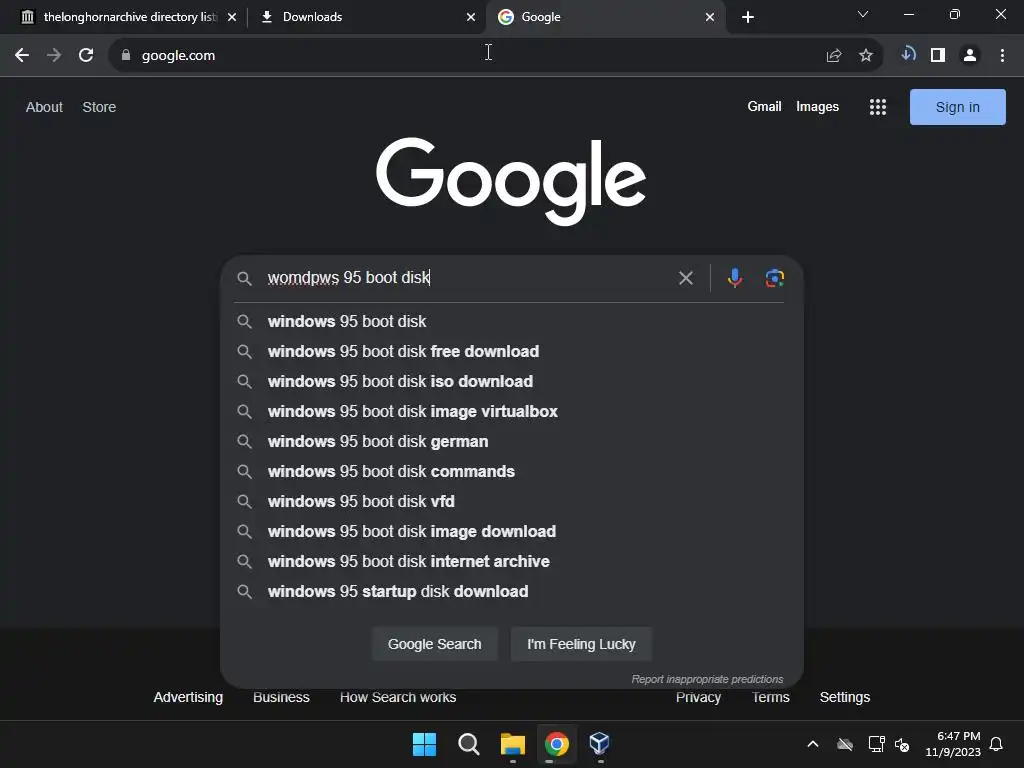This screenshot has width=1024, height=768.
Task: Close the thelonghornarchive tab
Action: click(x=232, y=17)
